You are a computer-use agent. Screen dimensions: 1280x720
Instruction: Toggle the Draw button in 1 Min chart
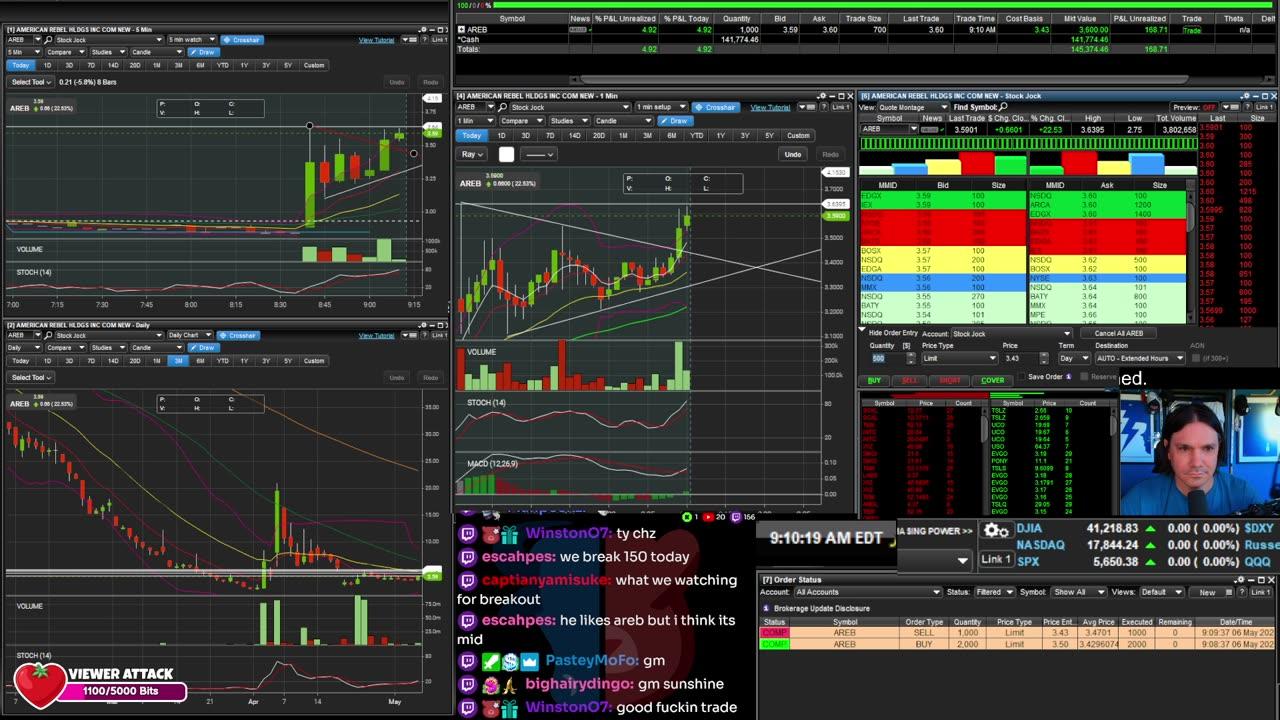point(675,121)
